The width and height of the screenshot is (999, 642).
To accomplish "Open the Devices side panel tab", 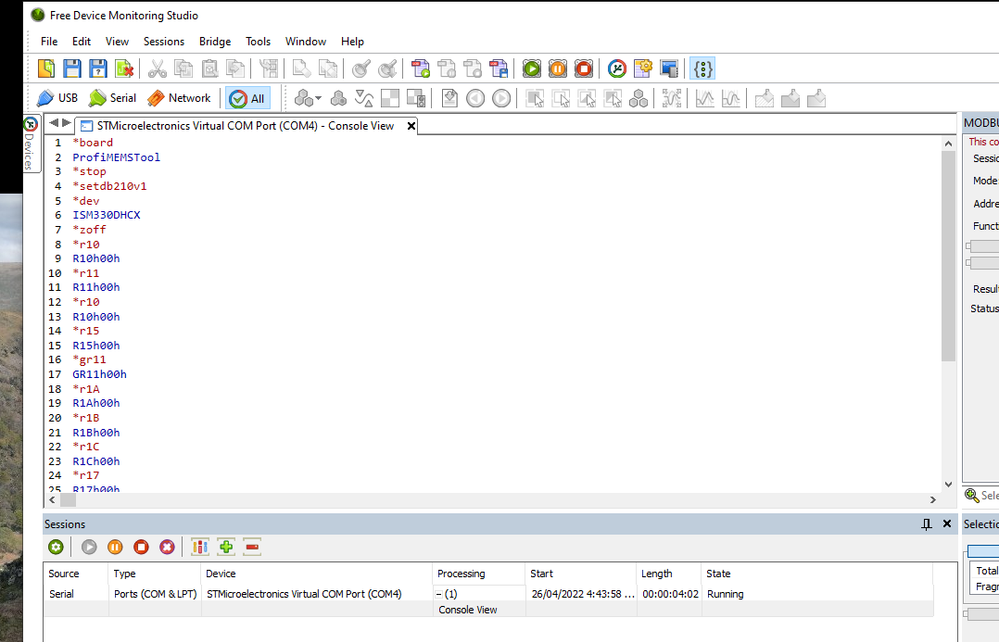I will 30,143.
